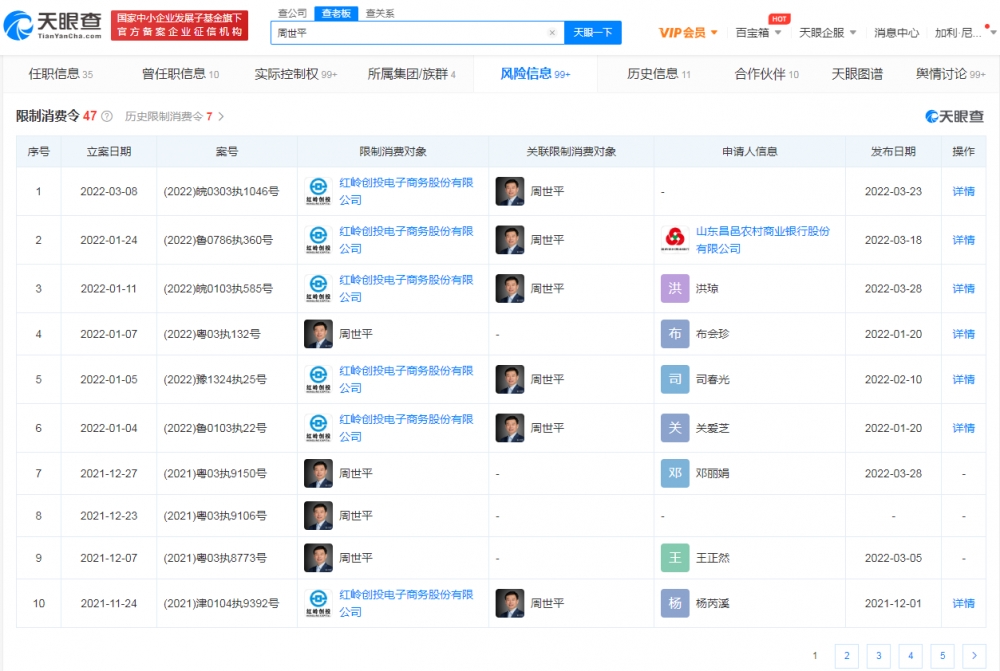Switch to the 查关系 search tab
Viewport: 1000px width, 671px height.
[380, 13]
